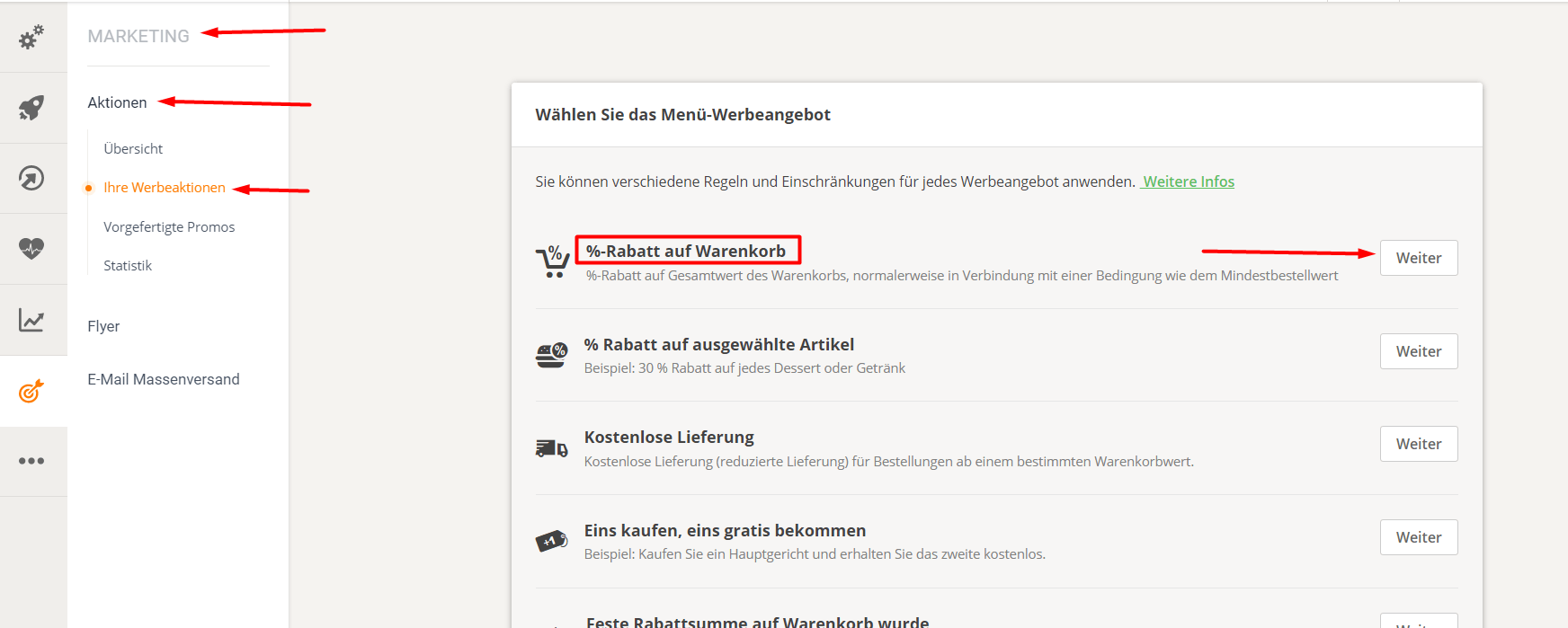This screenshot has height=628, width=1568.
Task: Click % Rabatt auf ausgewählte Artikel title
Action: pos(719,344)
